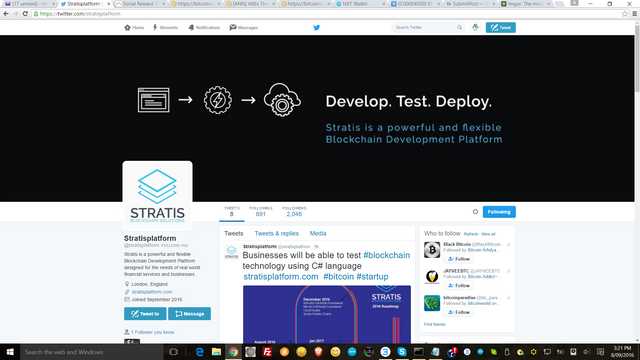Screen dimensions: 640x360
Task: Open the Moments lightning tab
Action: pos(165,28)
